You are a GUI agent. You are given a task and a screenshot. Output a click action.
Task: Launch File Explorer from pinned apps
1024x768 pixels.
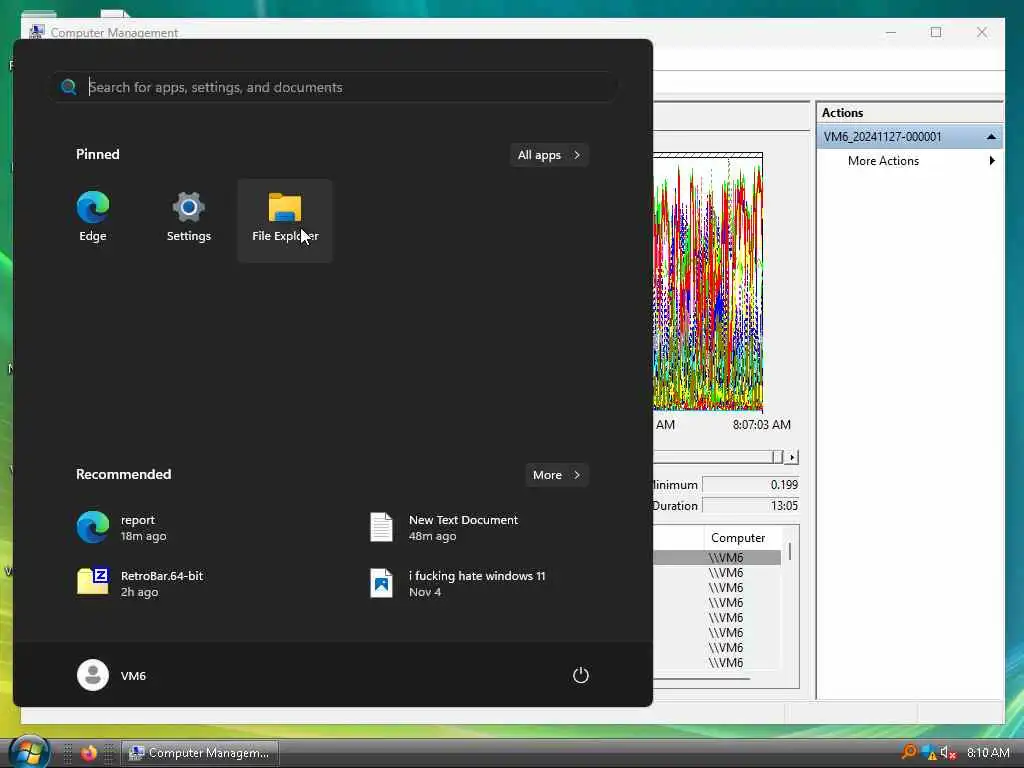(x=285, y=220)
